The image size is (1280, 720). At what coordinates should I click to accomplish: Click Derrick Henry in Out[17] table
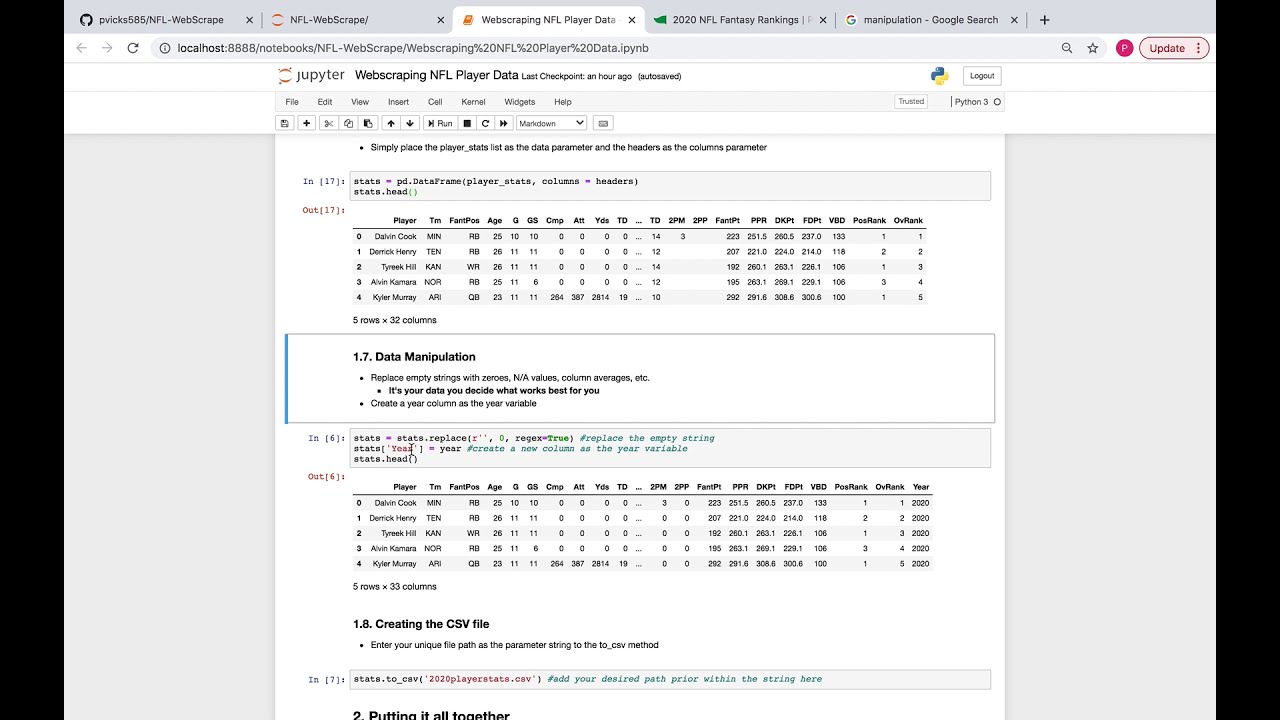click(393, 252)
